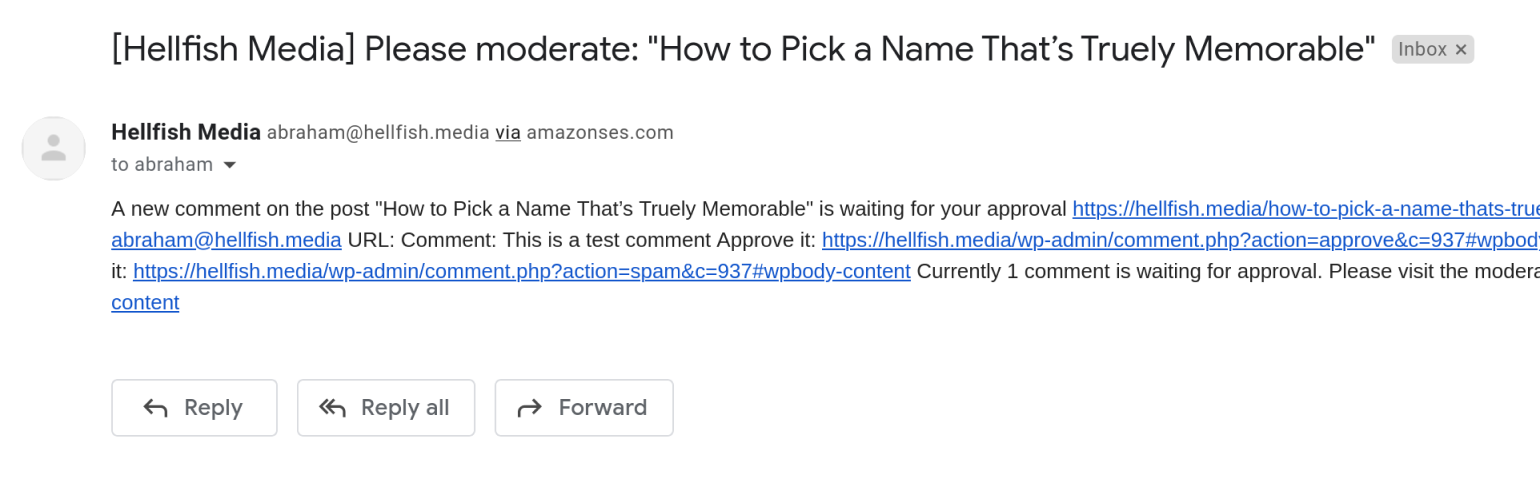Click the abraham@hellfish.media link in body
This screenshot has height=480, width=1540.
click(226, 240)
